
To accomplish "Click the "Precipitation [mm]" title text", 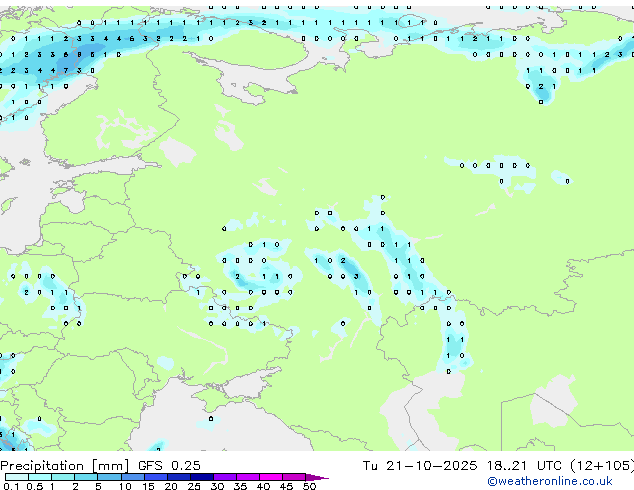I will pos(65,466).
